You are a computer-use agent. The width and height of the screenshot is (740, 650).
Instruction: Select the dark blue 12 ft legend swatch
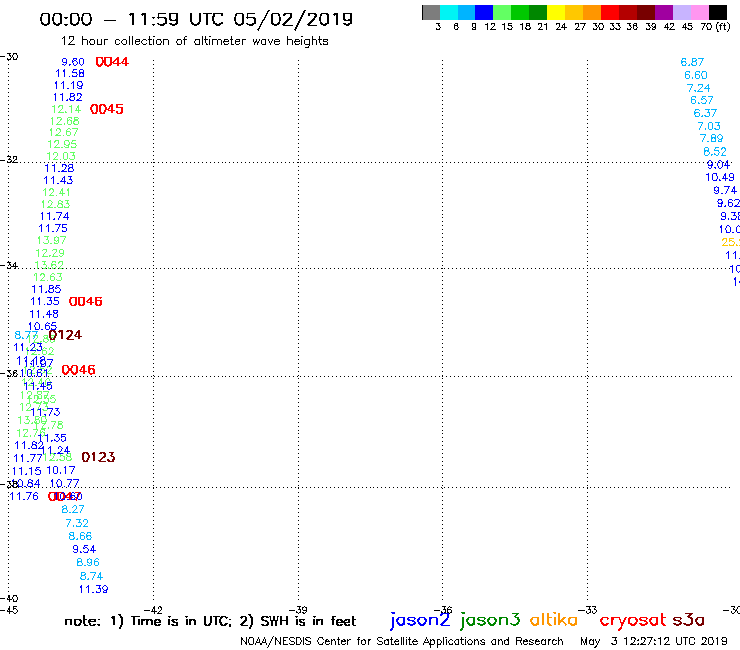[484, 12]
